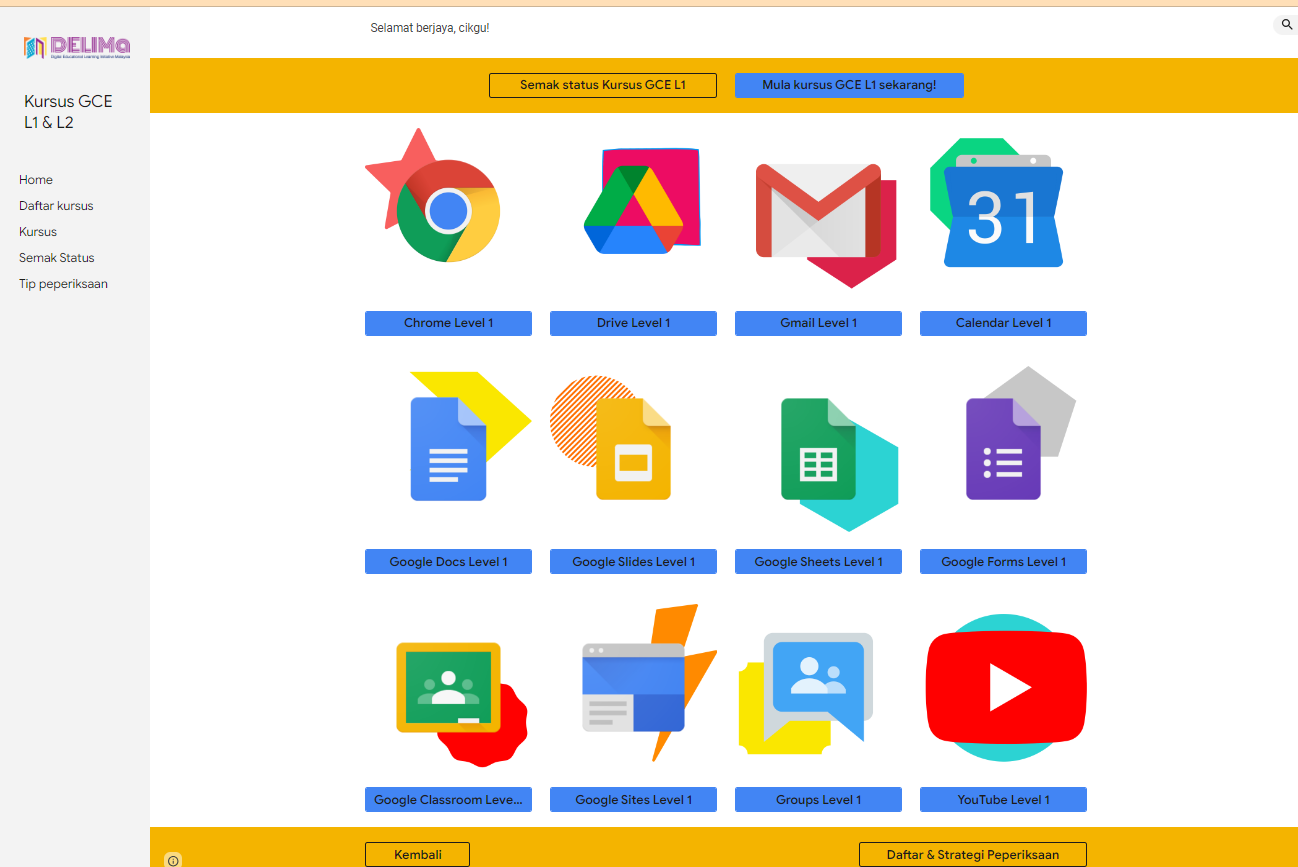Click the info icon at bottom left

(173, 860)
